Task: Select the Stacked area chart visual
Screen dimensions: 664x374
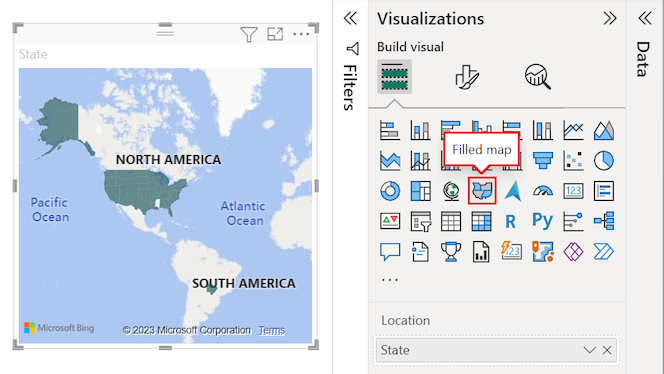Action: [390, 161]
